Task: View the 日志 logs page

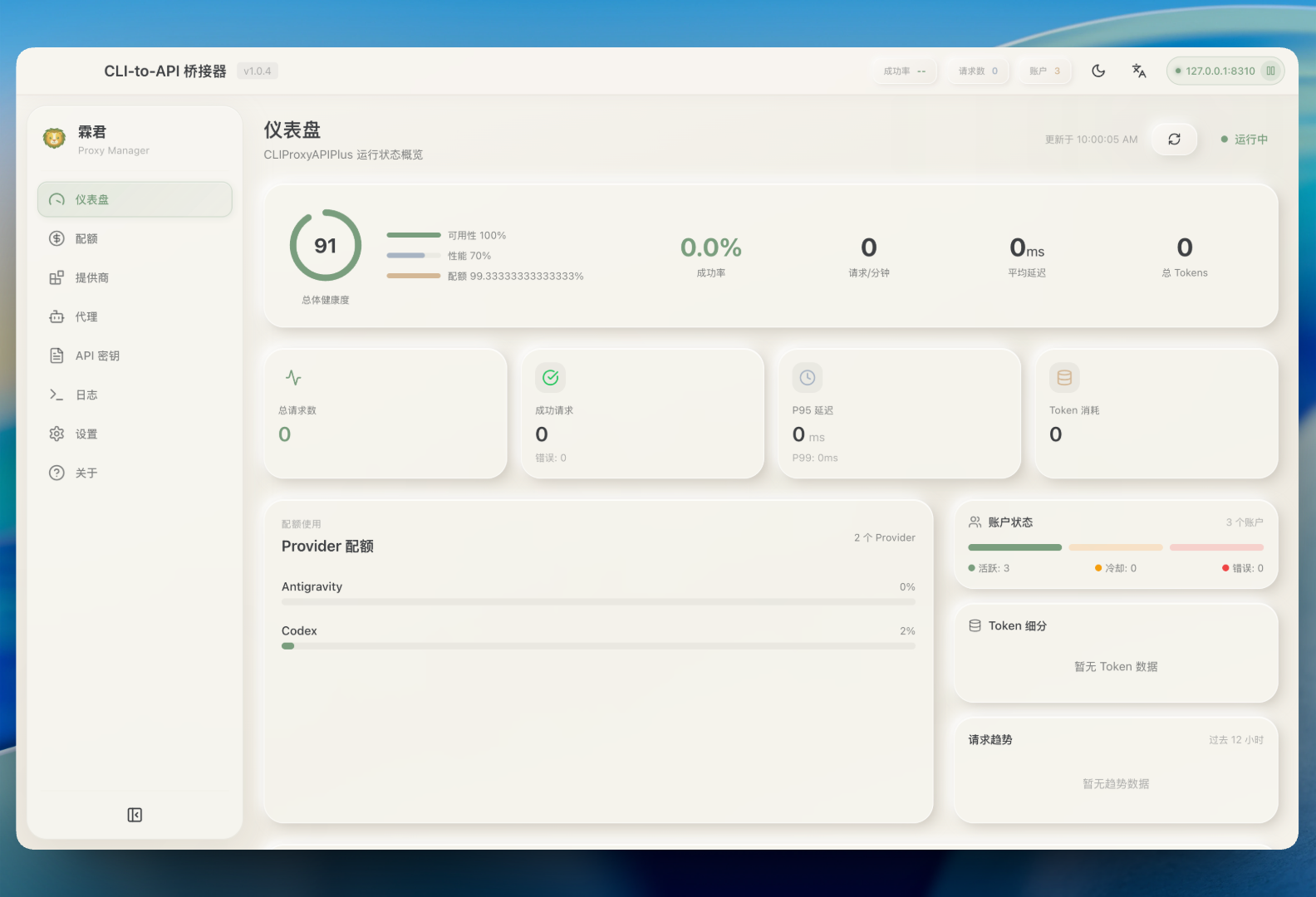Action: [135, 395]
